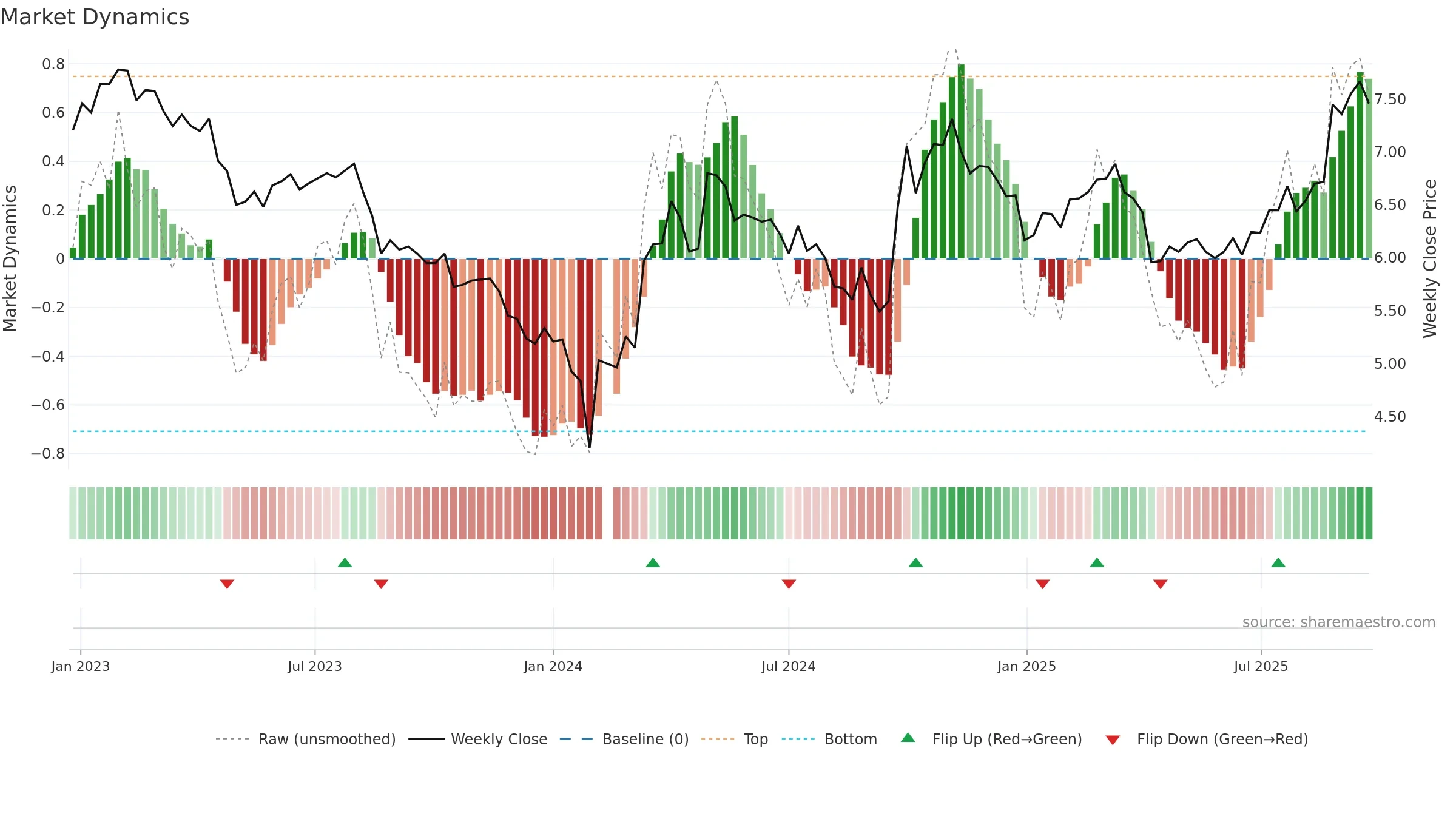
Task: Click the flip-up marker just after Jul 2025
Action: 1278,562
